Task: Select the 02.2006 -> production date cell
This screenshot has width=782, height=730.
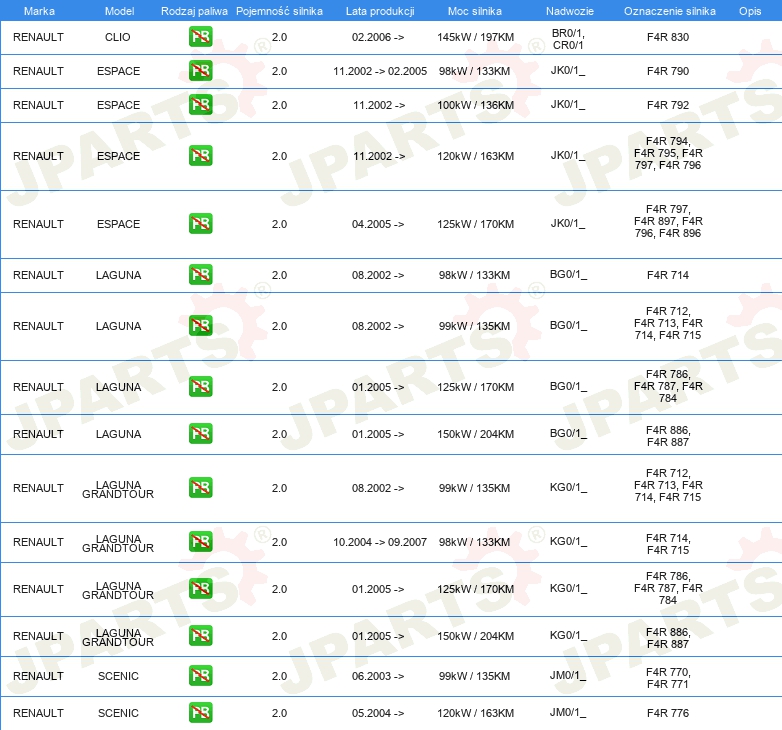Action: coord(378,37)
